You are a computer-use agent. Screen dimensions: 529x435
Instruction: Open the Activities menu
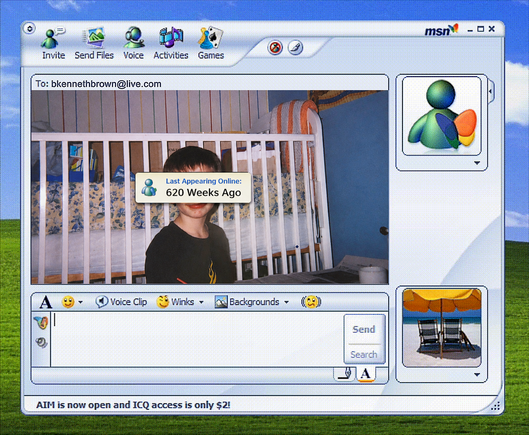(x=171, y=44)
